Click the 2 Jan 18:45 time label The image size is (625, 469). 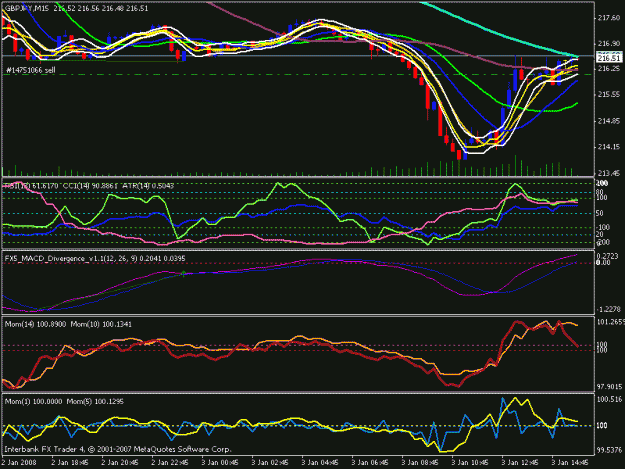click(70, 462)
